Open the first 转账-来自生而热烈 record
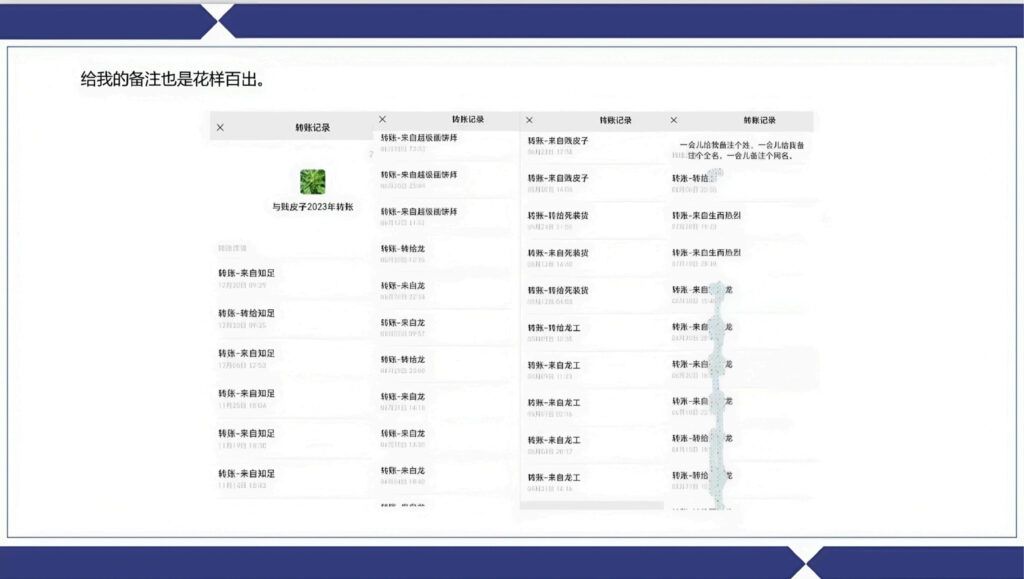This screenshot has width=1024, height=579. pos(706,215)
